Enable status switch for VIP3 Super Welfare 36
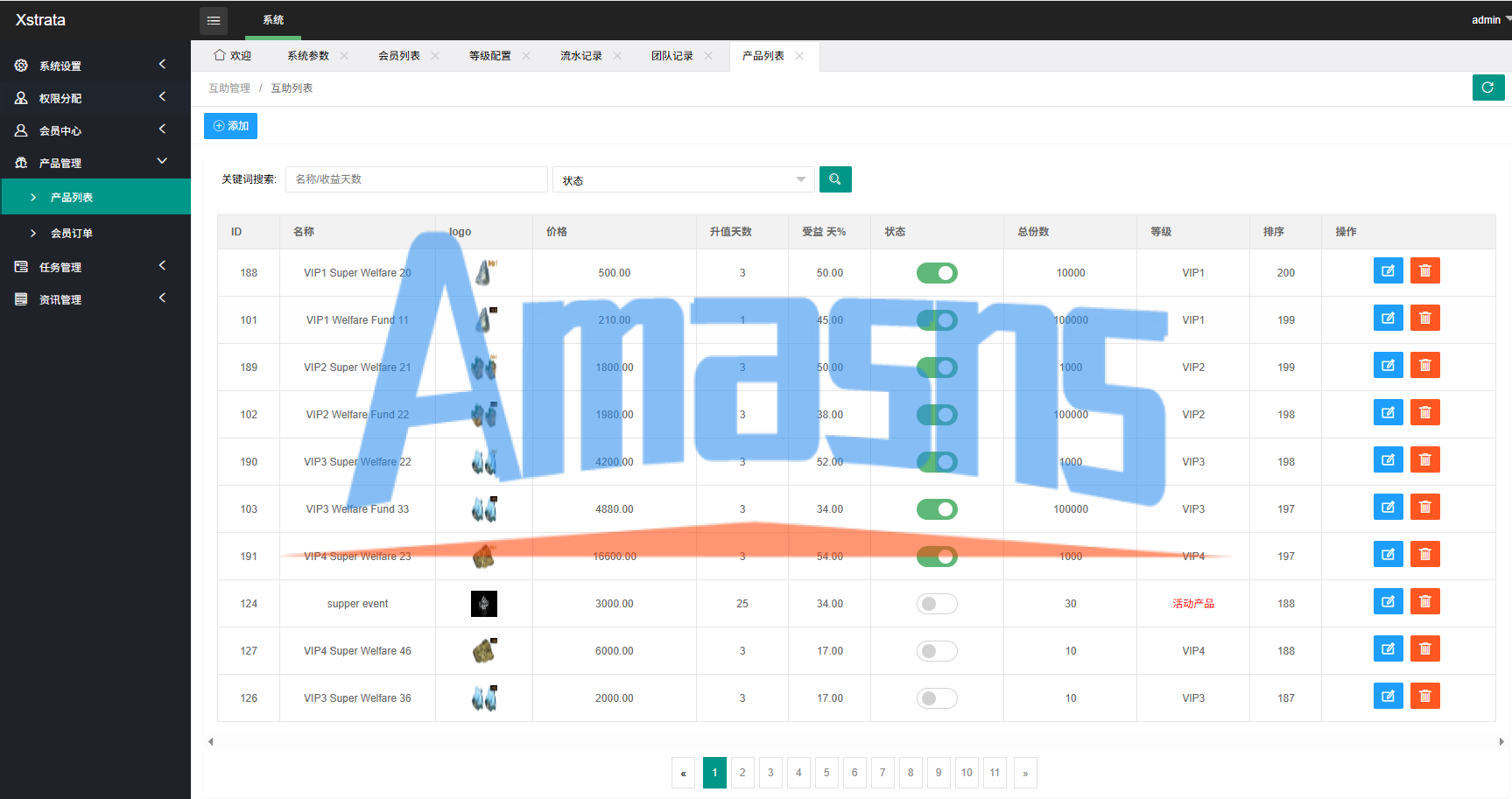 937,698
